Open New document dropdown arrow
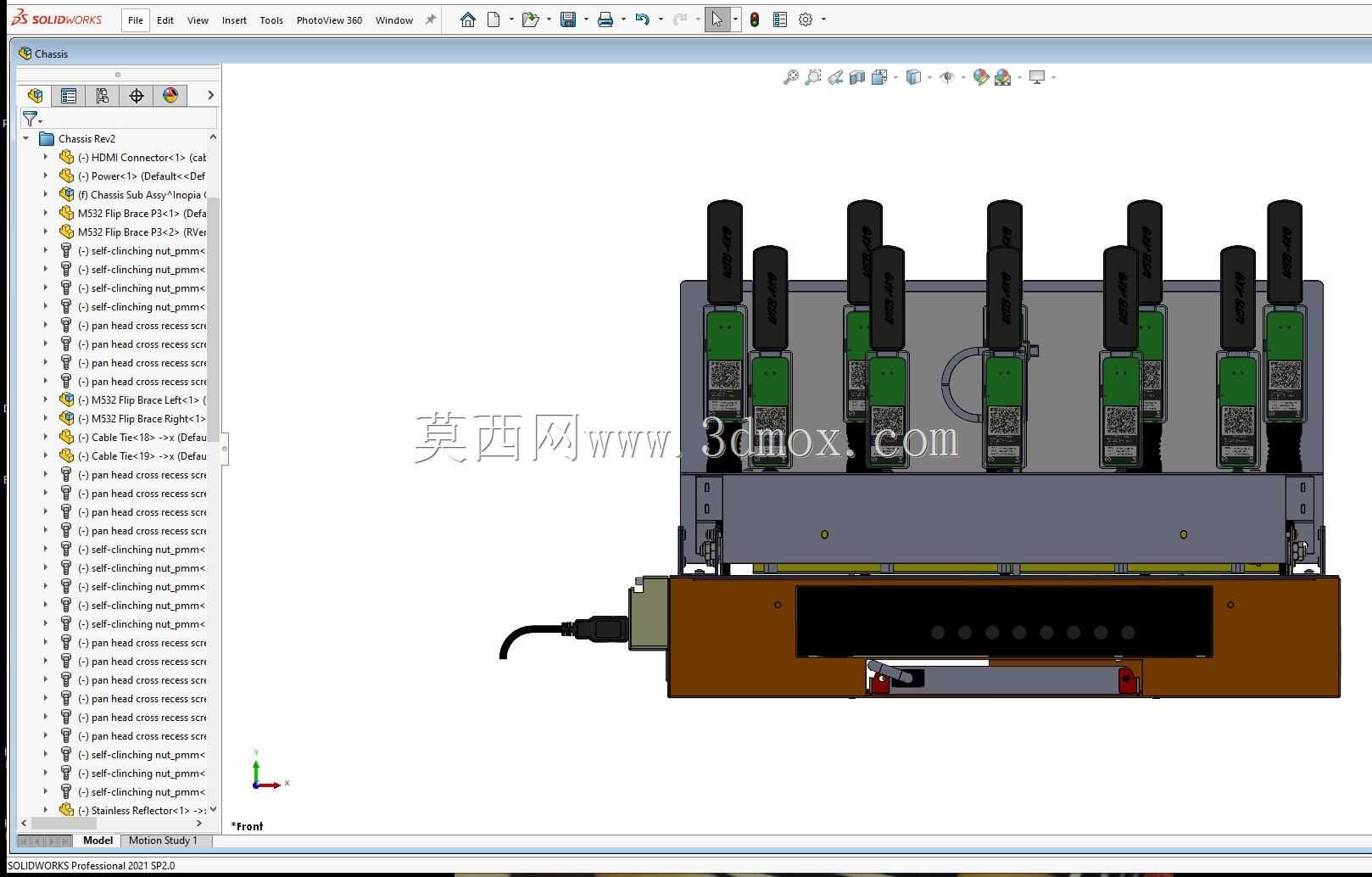1372x877 pixels. coord(511,20)
